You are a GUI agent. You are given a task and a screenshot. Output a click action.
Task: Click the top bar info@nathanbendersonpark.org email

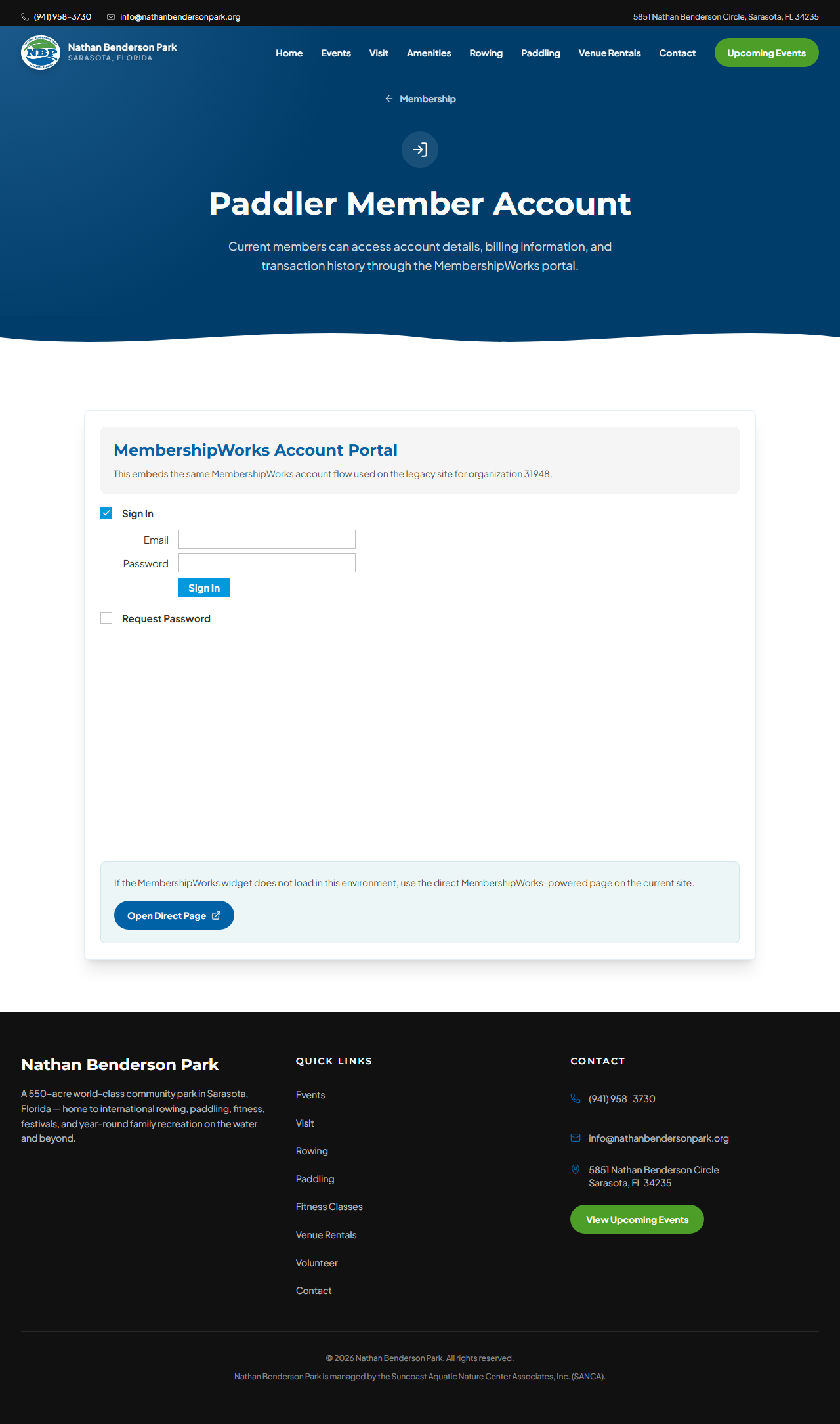point(180,17)
